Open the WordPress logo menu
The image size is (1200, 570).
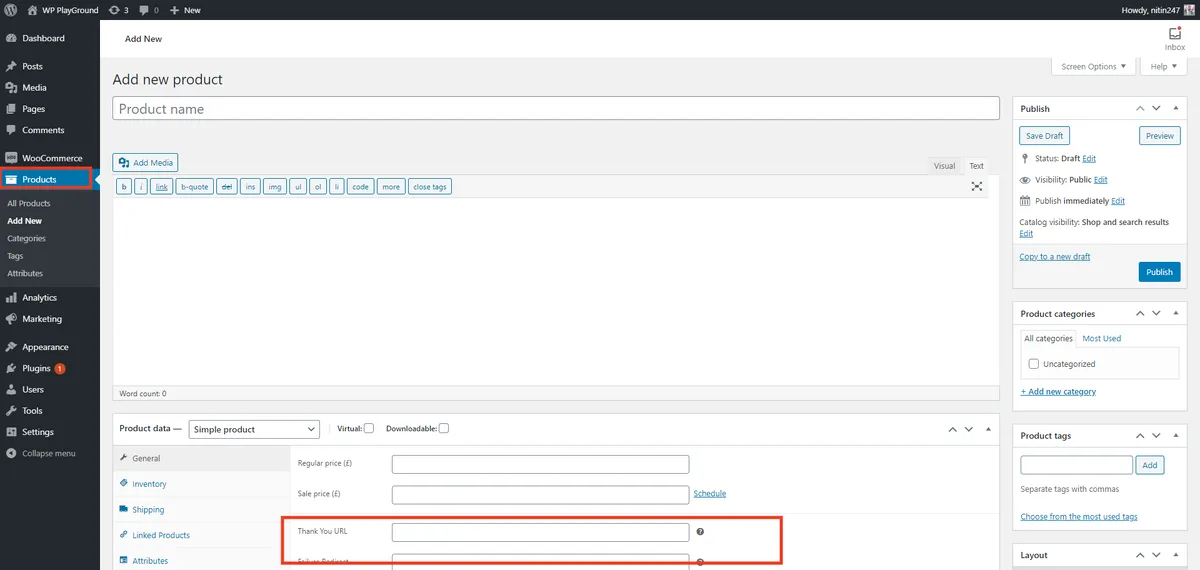tap(11, 10)
